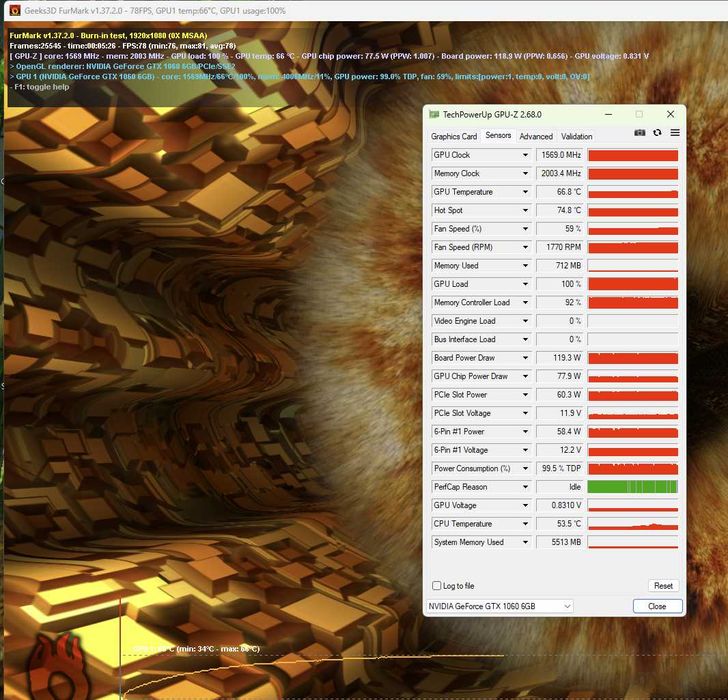
Task: Open the GPU-Z hamburger menu
Action: [675, 133]
